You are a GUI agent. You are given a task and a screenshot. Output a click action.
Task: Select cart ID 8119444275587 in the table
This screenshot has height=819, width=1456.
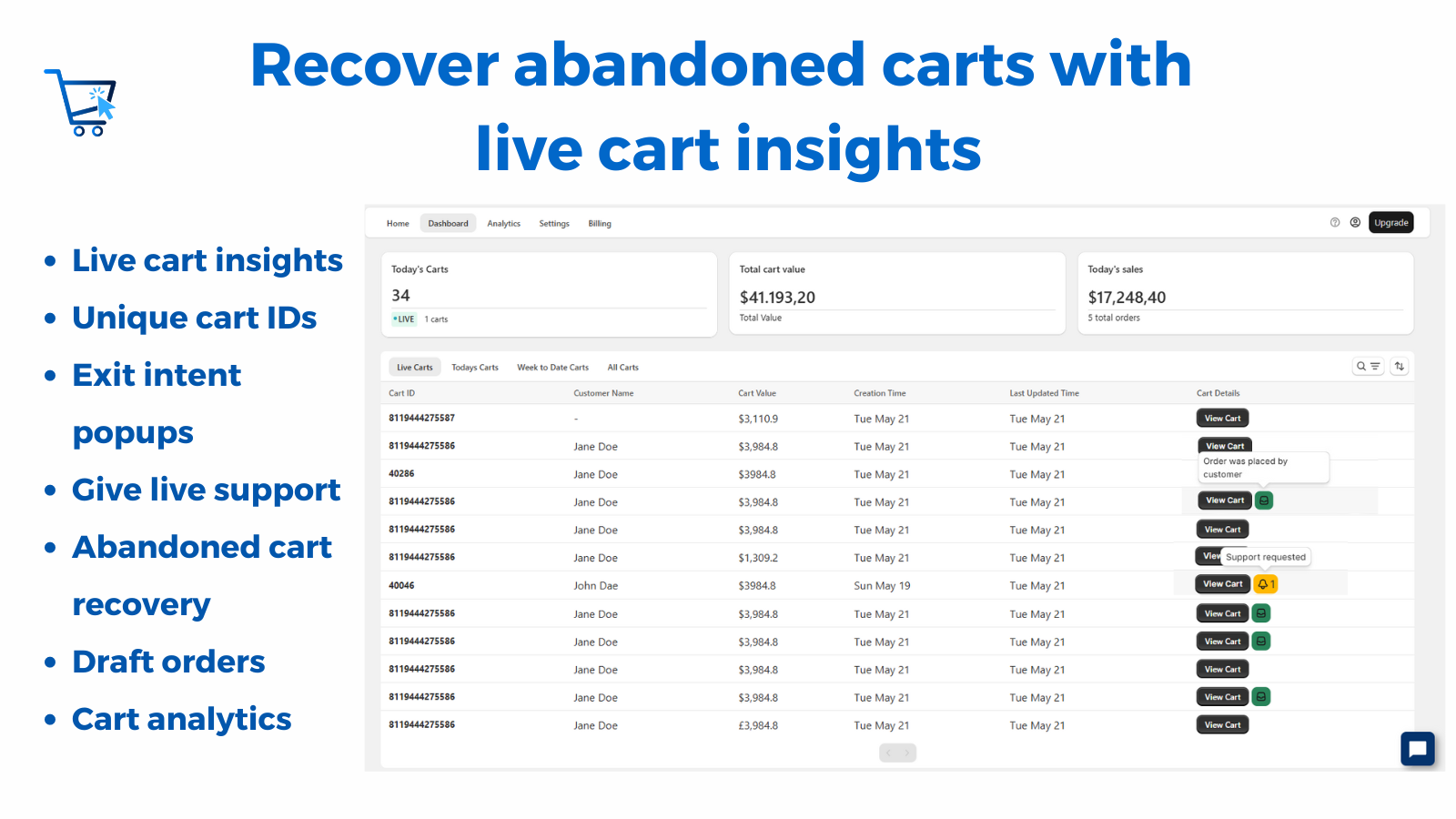(x=421, y=418)
